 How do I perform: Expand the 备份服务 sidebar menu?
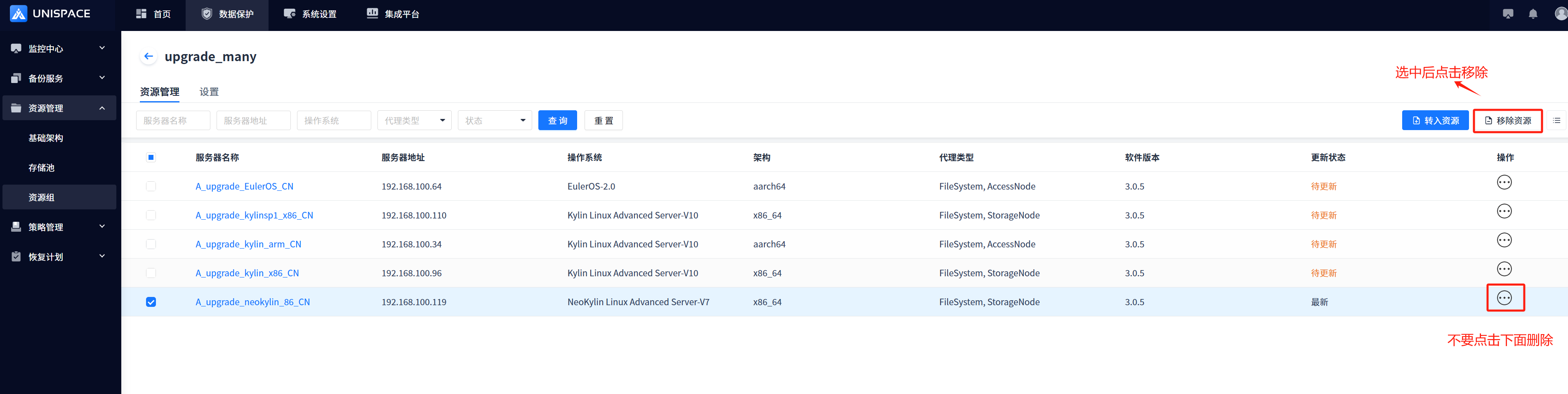[102, 77]
